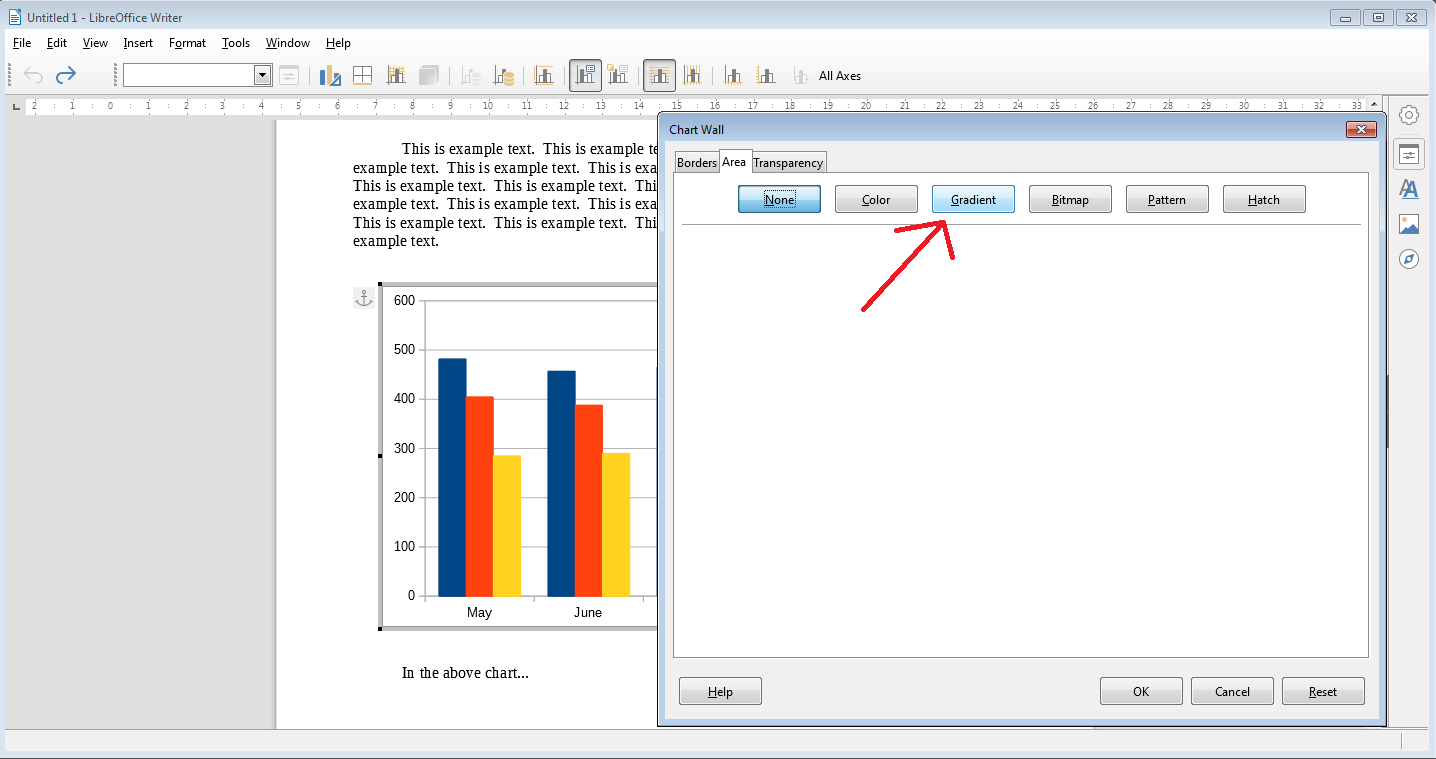Open the Format menu
The height and width of the screenshot is (759, 1436).
click(x=187, y=43)
